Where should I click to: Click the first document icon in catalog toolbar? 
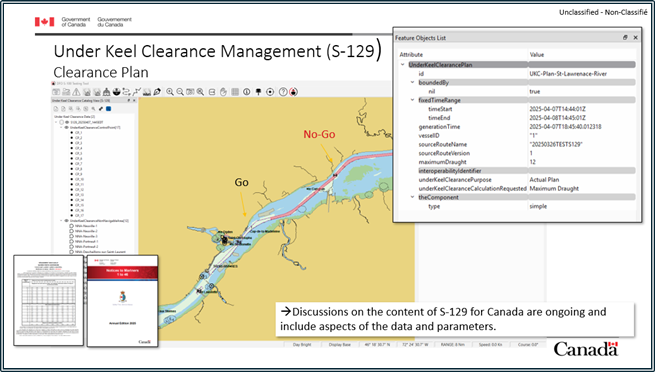pyautogui.click(x=56, y=109)
